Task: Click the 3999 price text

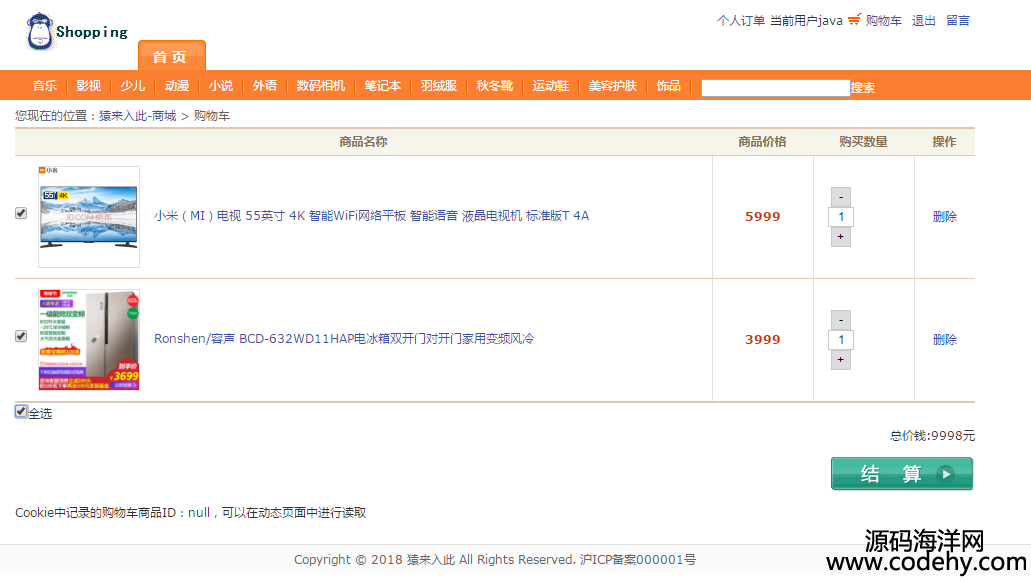Action: [763, 339]
